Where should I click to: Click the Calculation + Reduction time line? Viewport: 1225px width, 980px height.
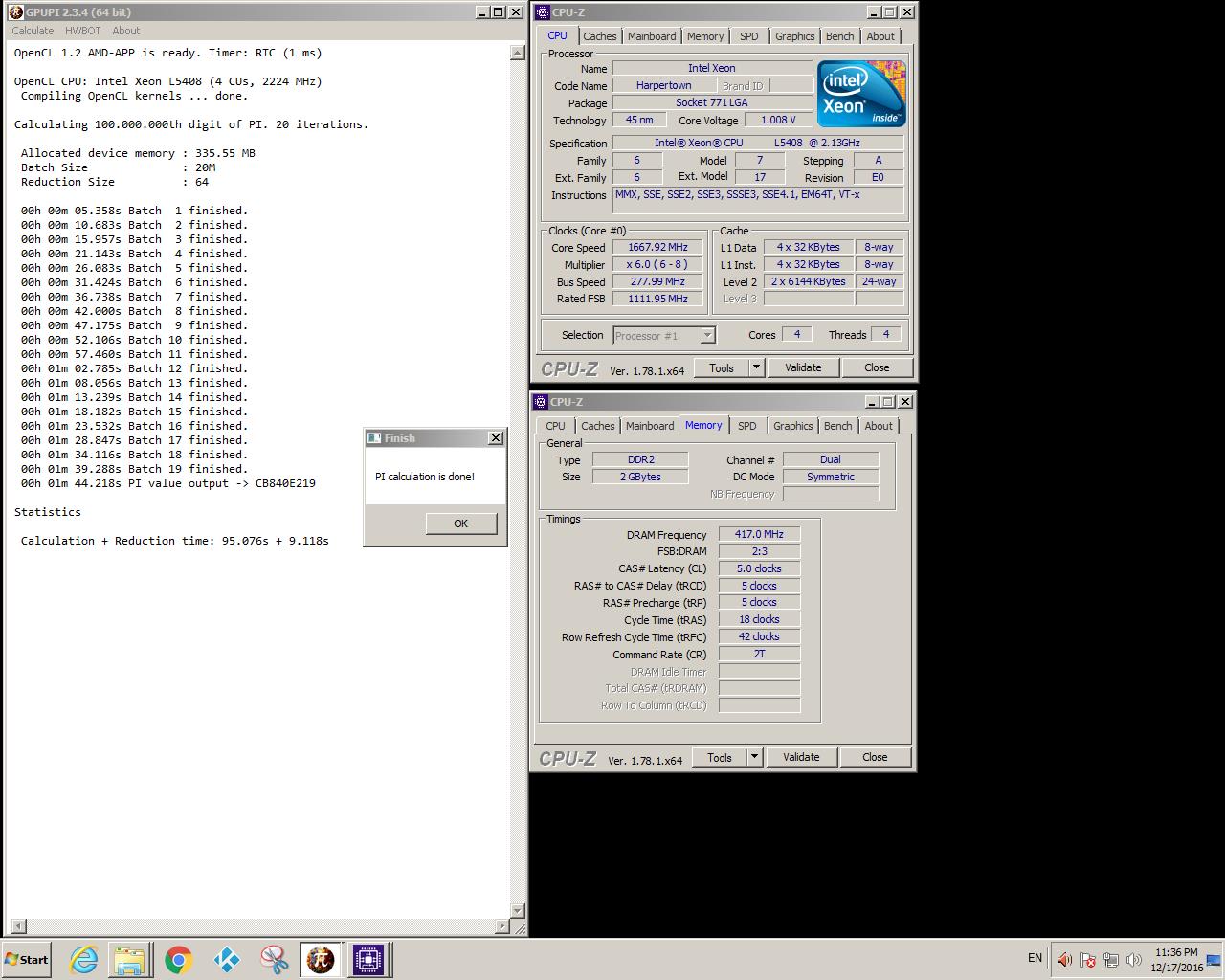(174, 541)
